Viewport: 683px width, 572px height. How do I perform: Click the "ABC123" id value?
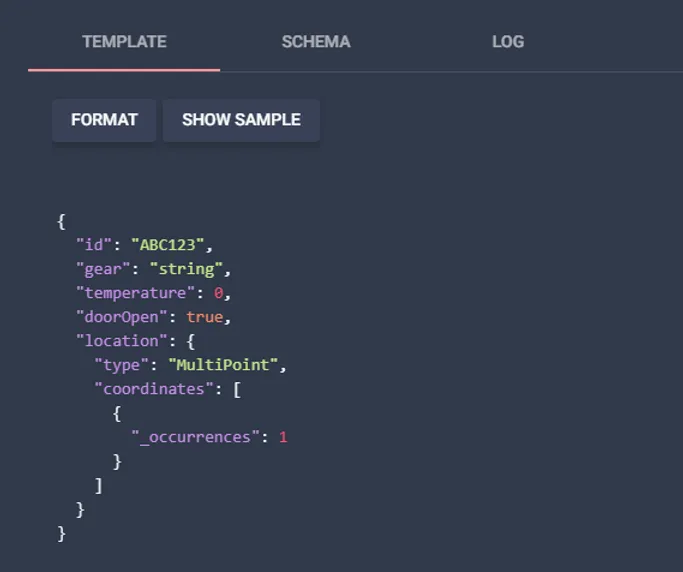tap(168, 245)
